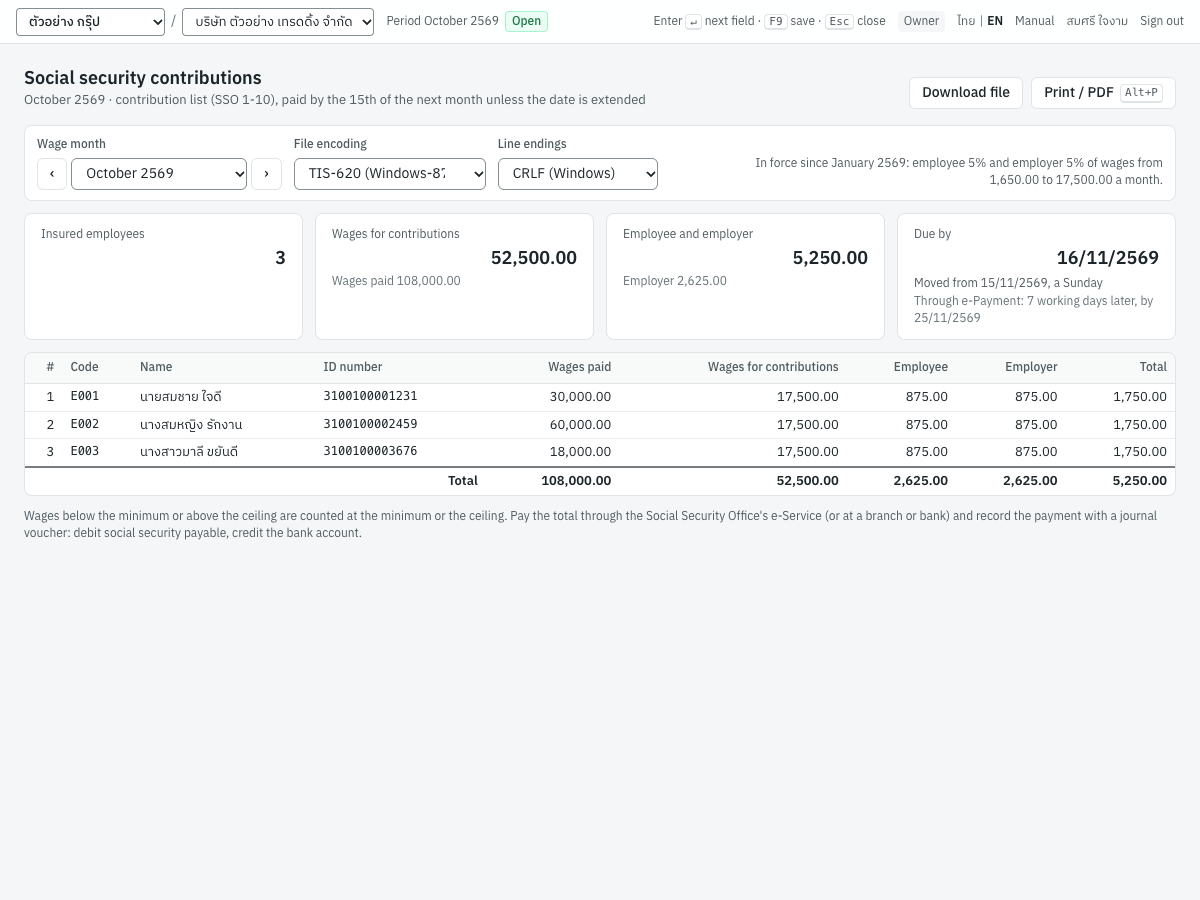The image size is (1200, 900).
Task: Click employee code E002
Action: [85, 424]
